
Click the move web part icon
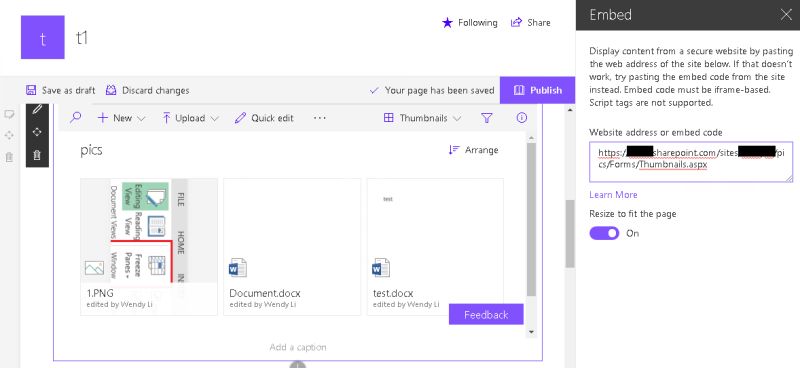coord(37,132)
